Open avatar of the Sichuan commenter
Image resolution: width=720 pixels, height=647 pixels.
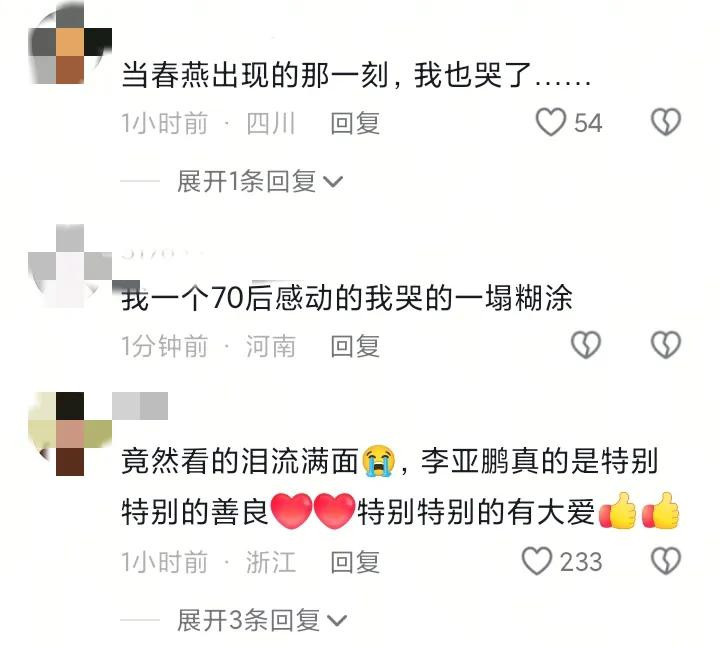coord(70,42)
